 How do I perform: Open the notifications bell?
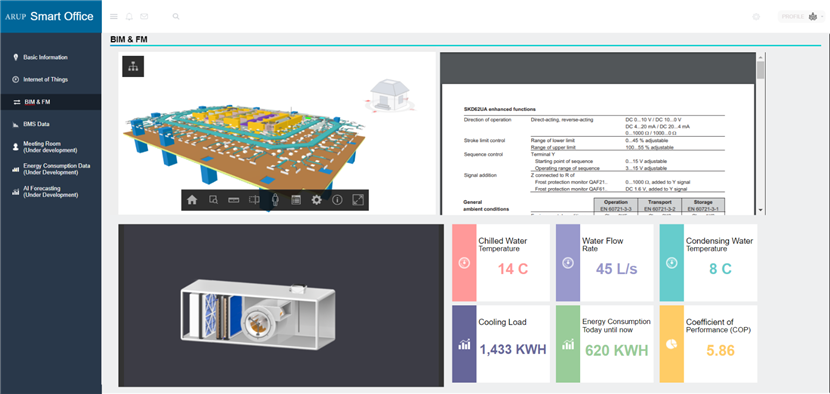(129, 16)
